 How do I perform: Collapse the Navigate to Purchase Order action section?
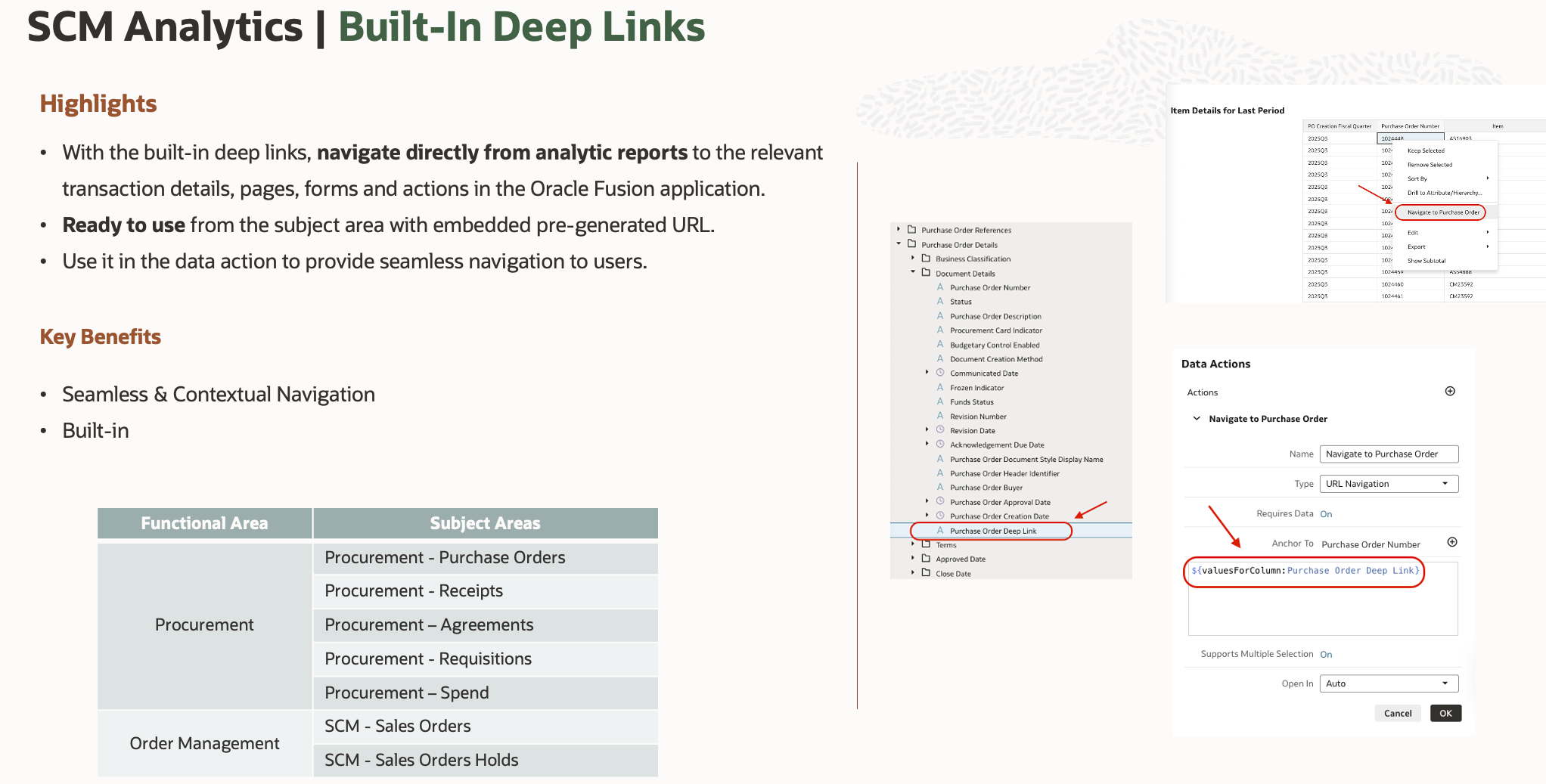[1197, 418]
